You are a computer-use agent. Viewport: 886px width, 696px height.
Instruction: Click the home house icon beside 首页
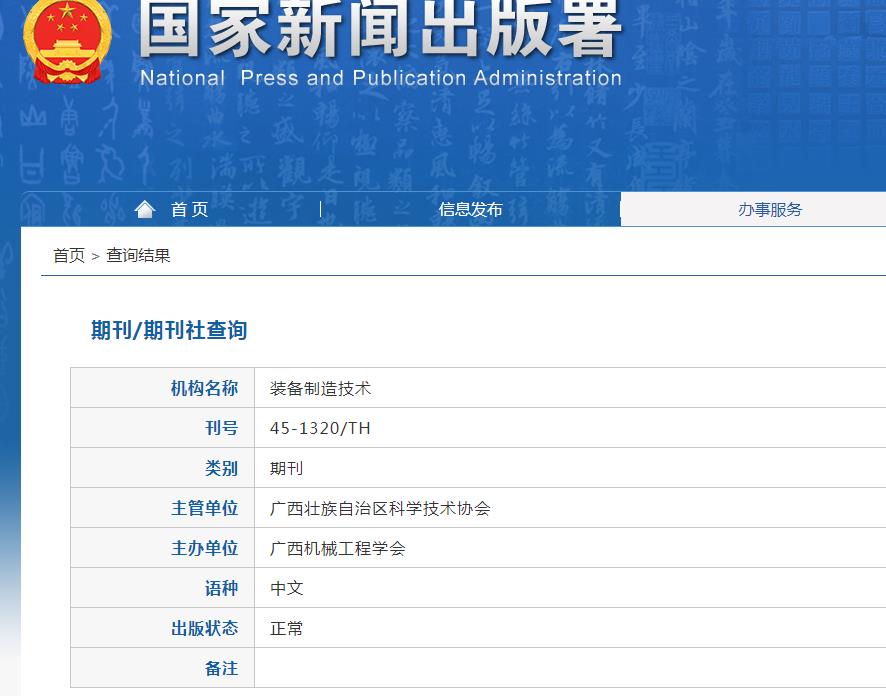(x=146, y=208)
